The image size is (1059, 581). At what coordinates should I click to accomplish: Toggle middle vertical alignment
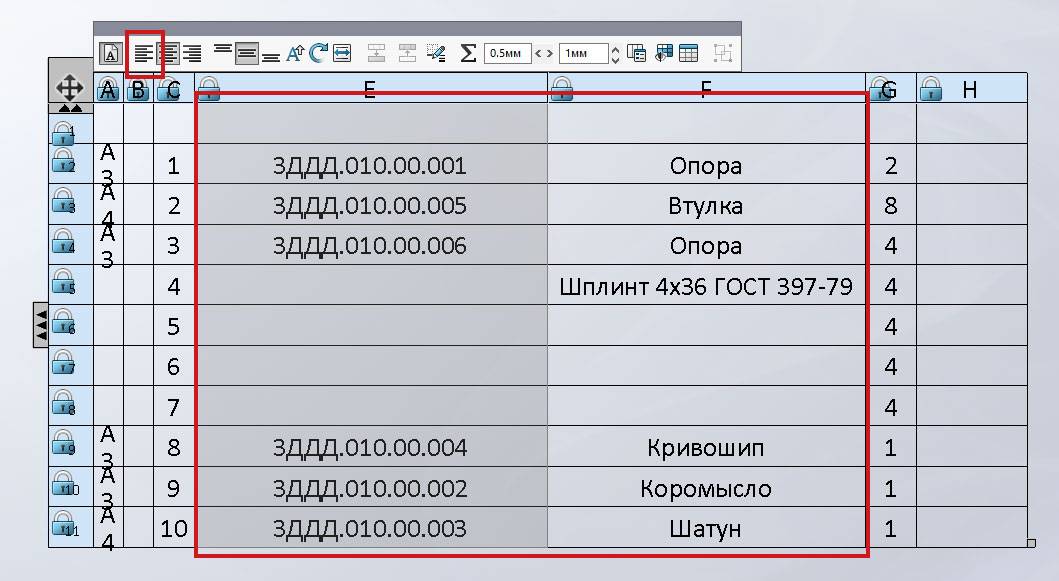click(x=247, y=53)
